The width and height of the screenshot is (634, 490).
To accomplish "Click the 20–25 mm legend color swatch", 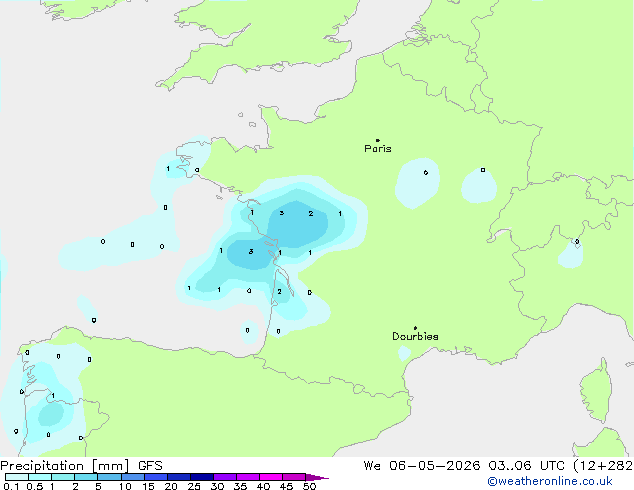I will pyautogui.click(x=178, y=477).
